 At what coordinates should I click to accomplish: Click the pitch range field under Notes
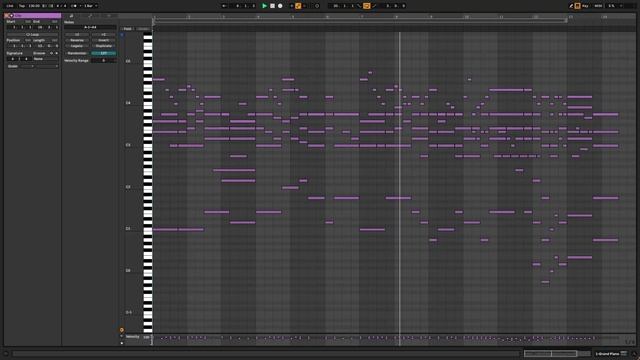(x=90, y=27)
